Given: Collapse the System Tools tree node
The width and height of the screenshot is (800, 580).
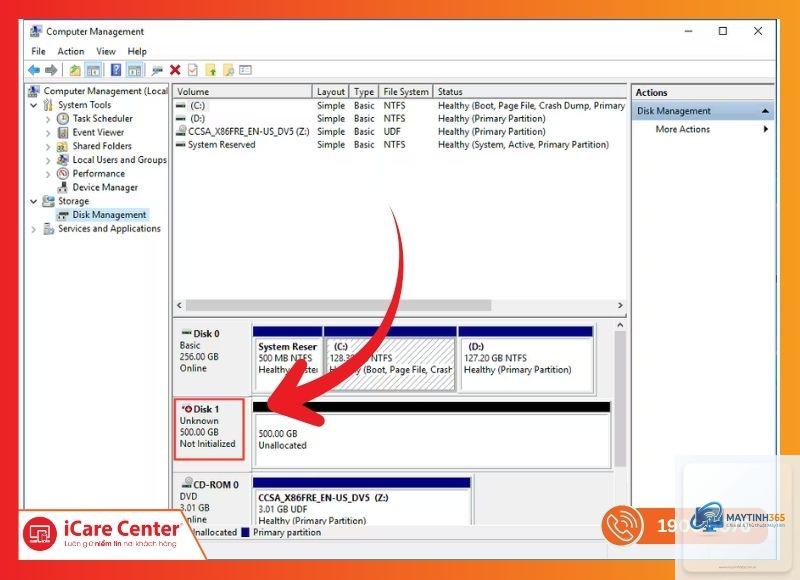Looking at the screenshot, I should pyautogui.click(x=34, y=105).
